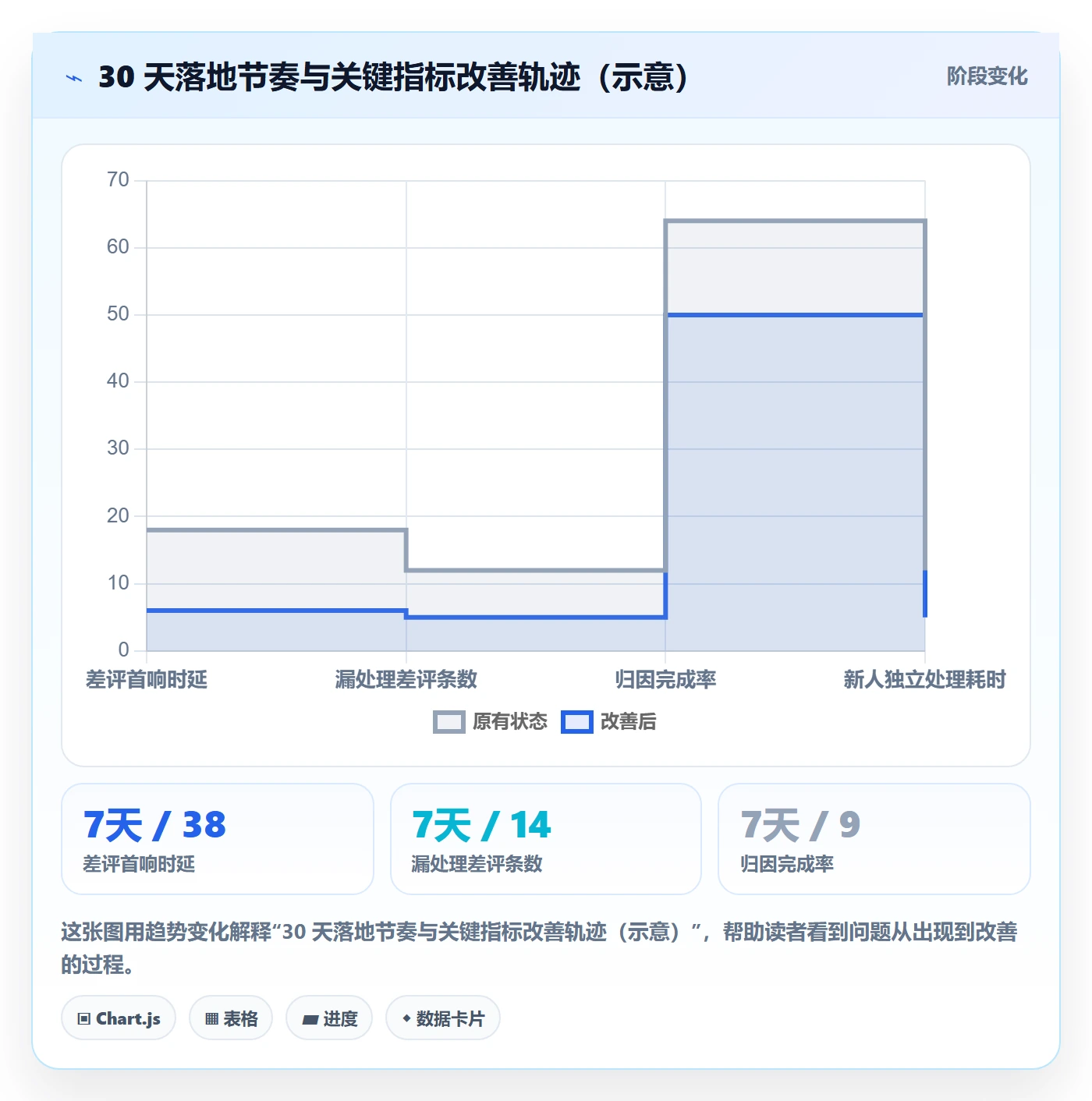Click the y-axis value 20
This screenshot has height=1101, width=1092.
pyautogui.click(x=118, y=515)
